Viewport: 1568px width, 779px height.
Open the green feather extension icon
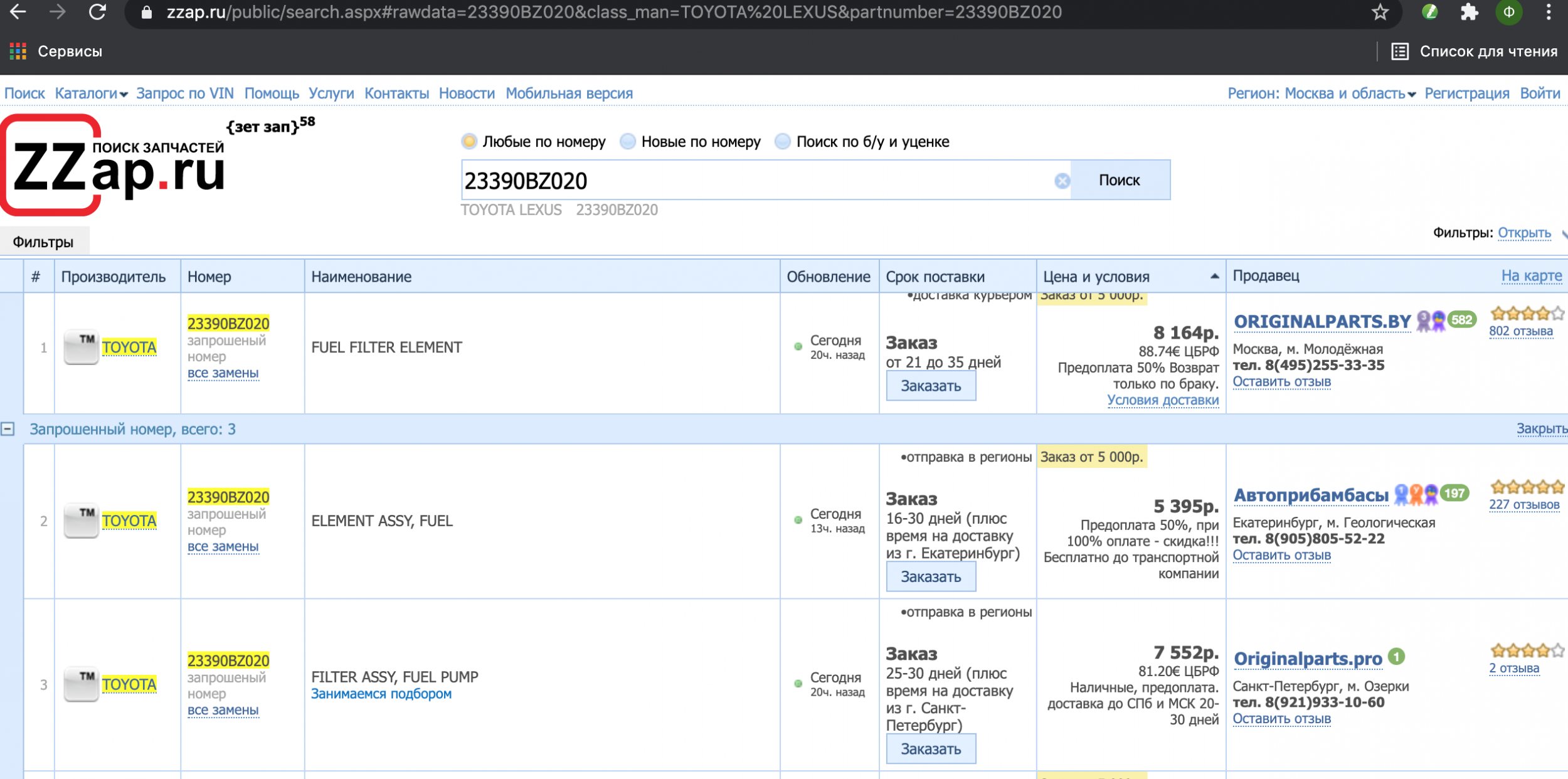(1429, 12)
